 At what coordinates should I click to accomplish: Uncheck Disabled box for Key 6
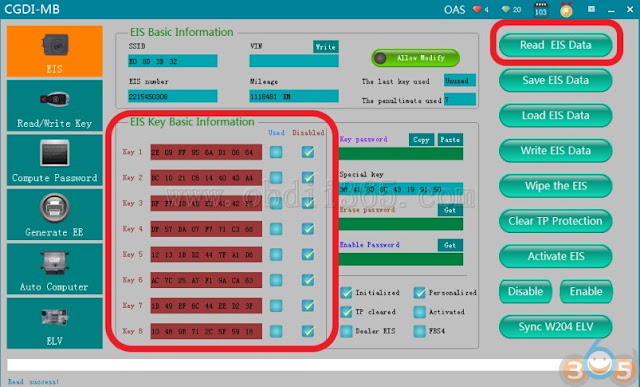(x=308, y=280)
